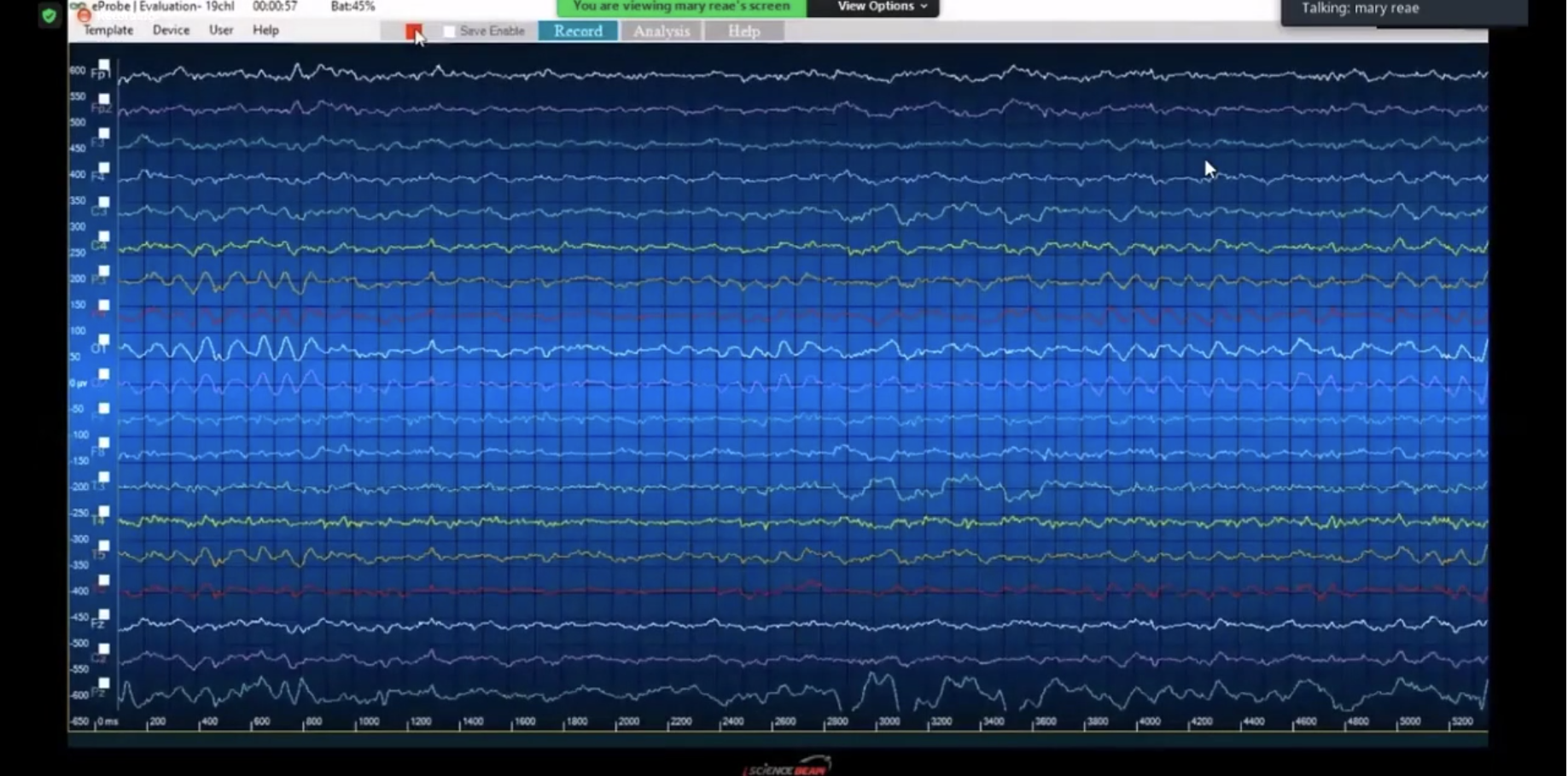Screen dimensions: 1568x776
Task: Click the green Zoom security shield icon
Action: [x=50, y=15]
